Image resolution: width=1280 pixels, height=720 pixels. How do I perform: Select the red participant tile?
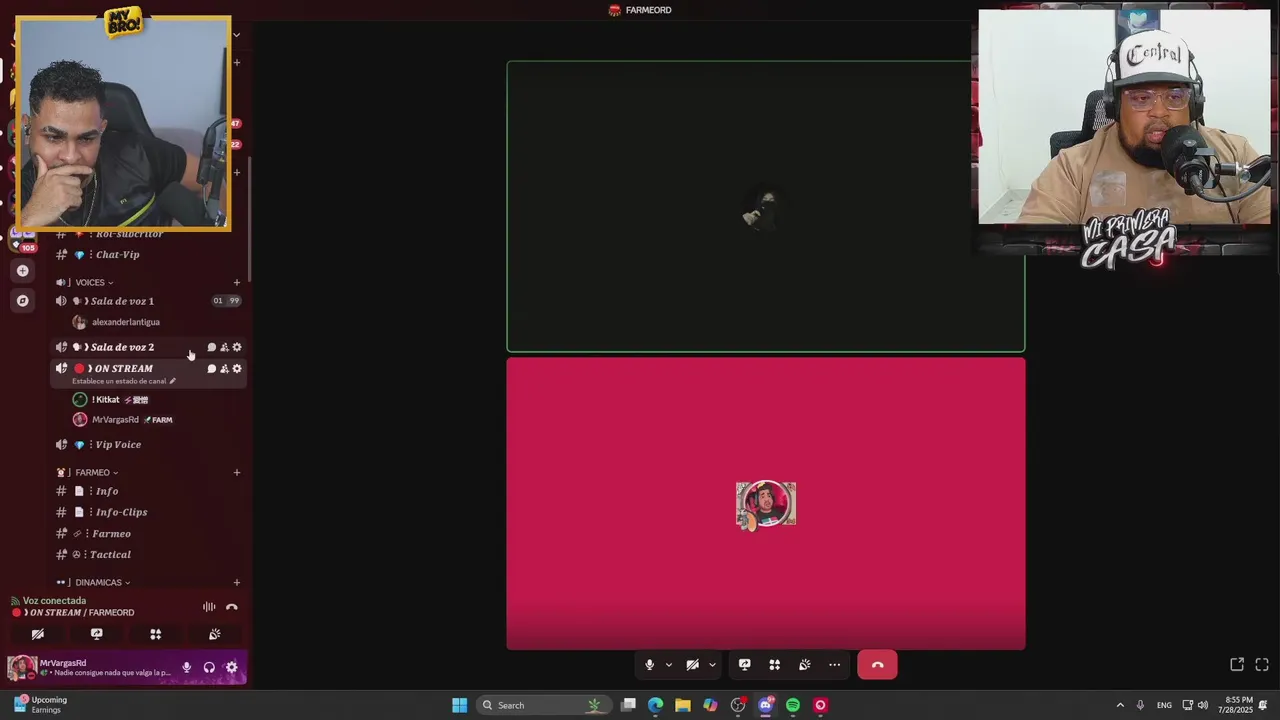tap(766, 504)
